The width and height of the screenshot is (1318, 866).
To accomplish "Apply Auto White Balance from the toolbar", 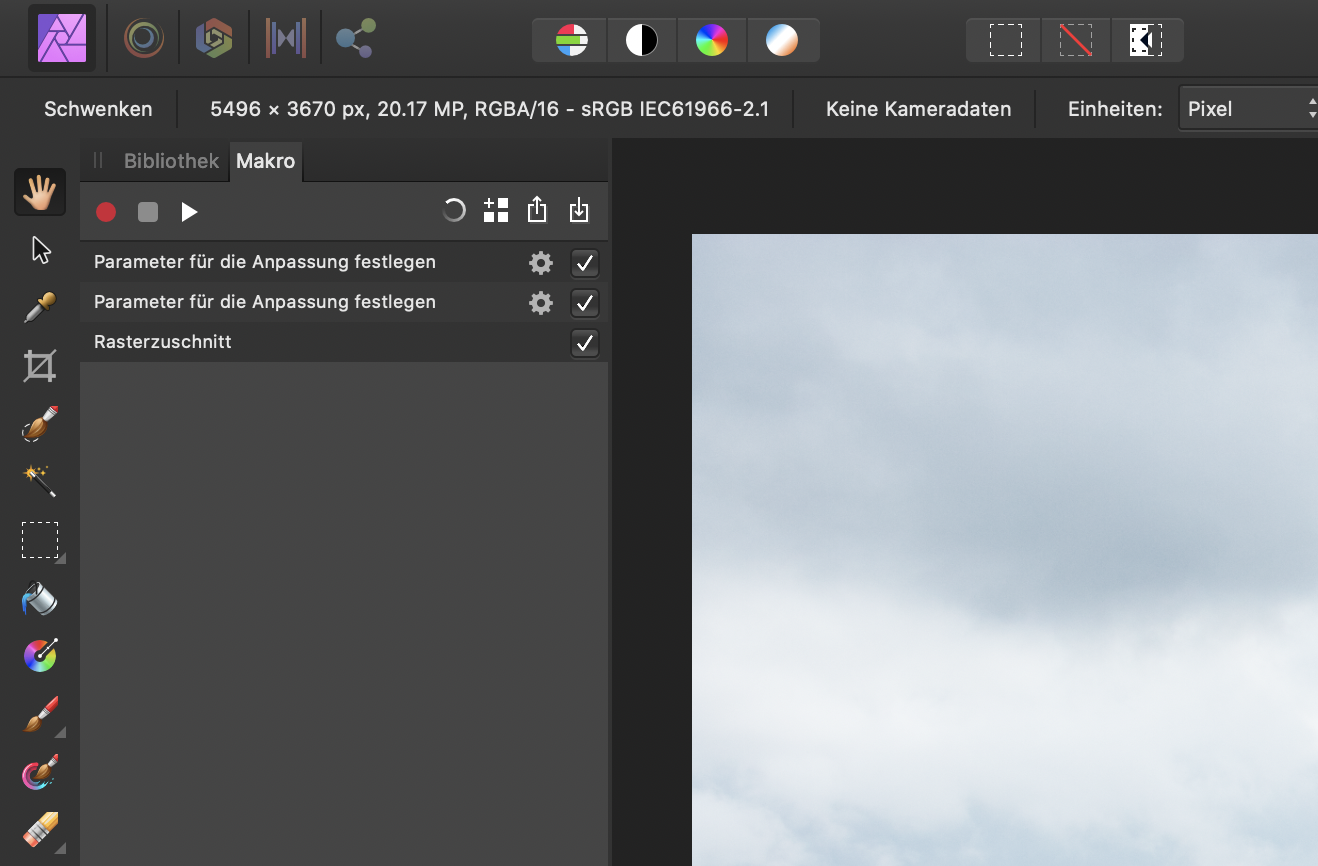I will click(x=782, y=40).
